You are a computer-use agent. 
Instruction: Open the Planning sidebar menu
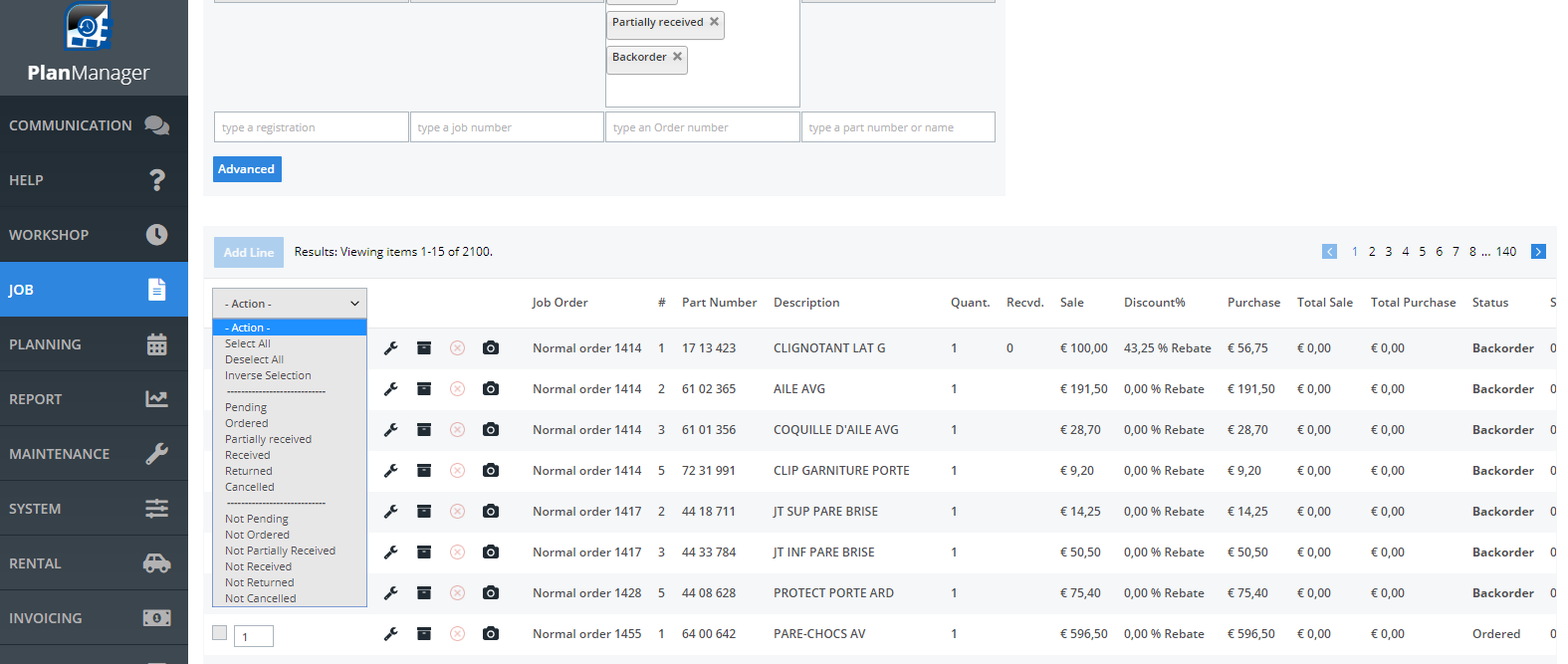(94, 344)
